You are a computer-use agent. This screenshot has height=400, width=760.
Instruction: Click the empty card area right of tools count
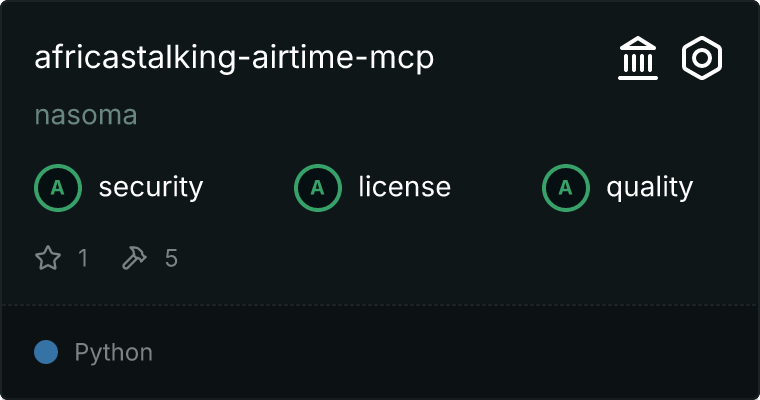click(465, 258)
